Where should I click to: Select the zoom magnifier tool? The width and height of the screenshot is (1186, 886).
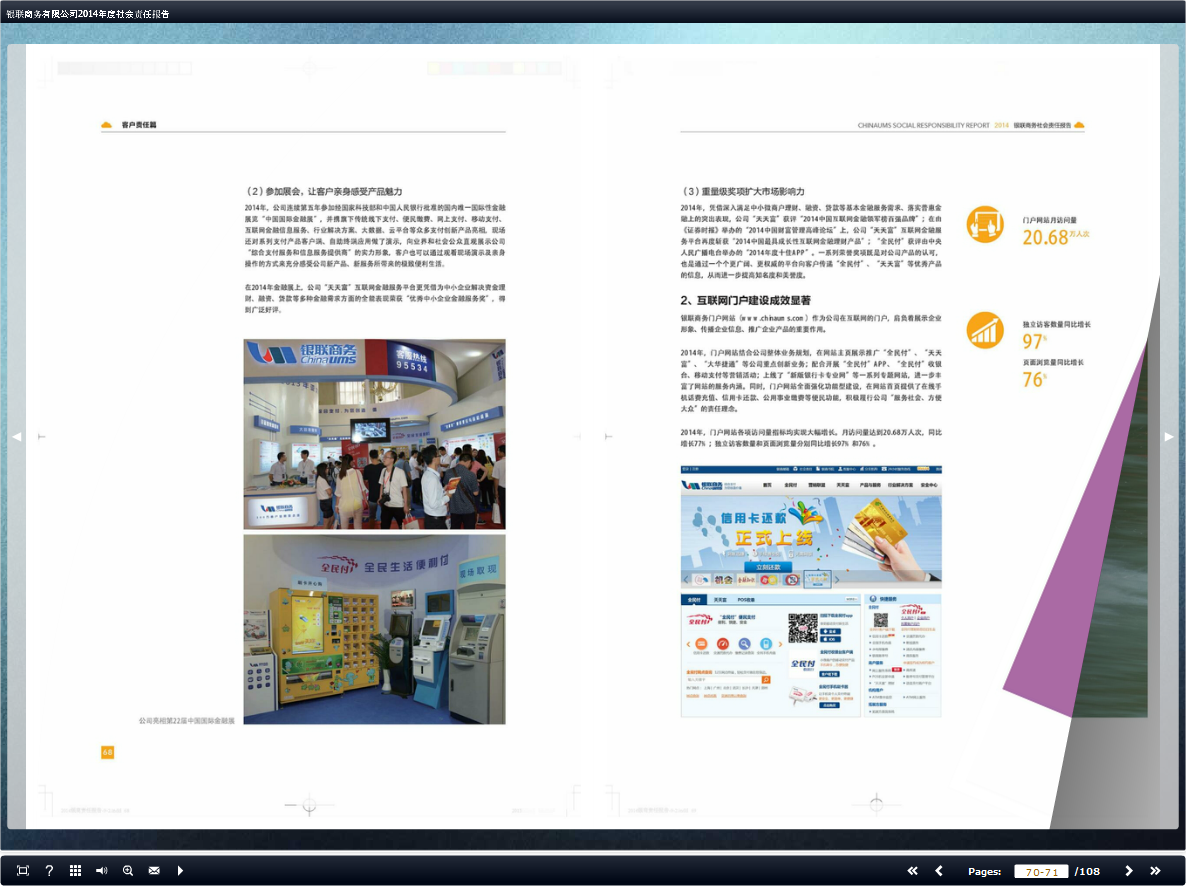128,871
